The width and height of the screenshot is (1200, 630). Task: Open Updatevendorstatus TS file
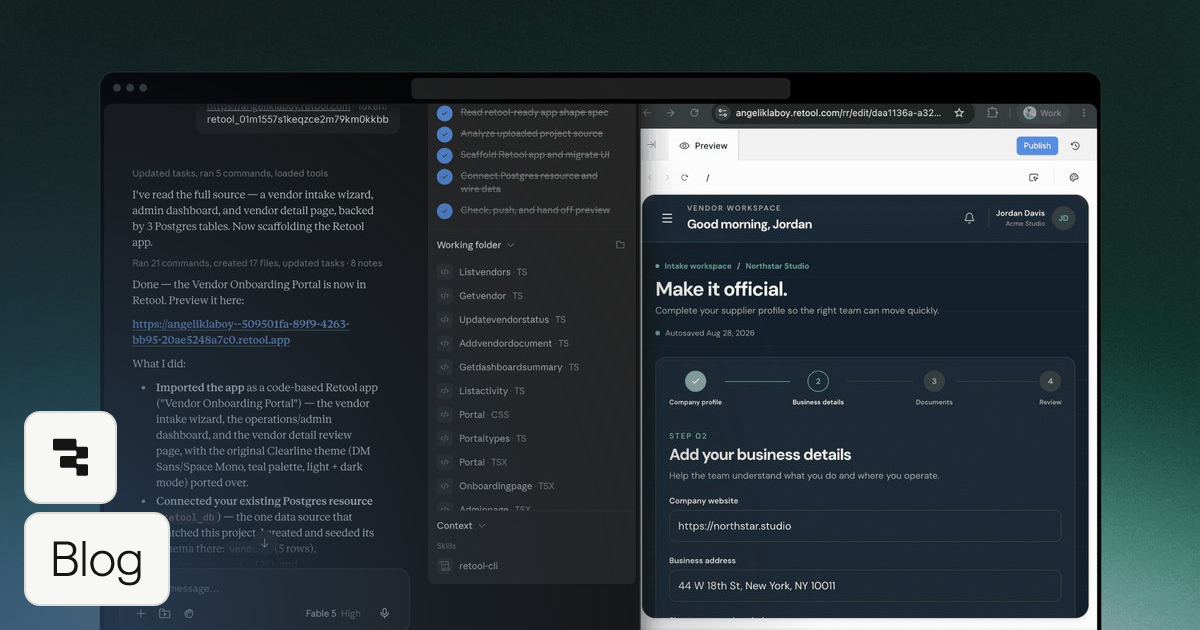pos(513,320)
